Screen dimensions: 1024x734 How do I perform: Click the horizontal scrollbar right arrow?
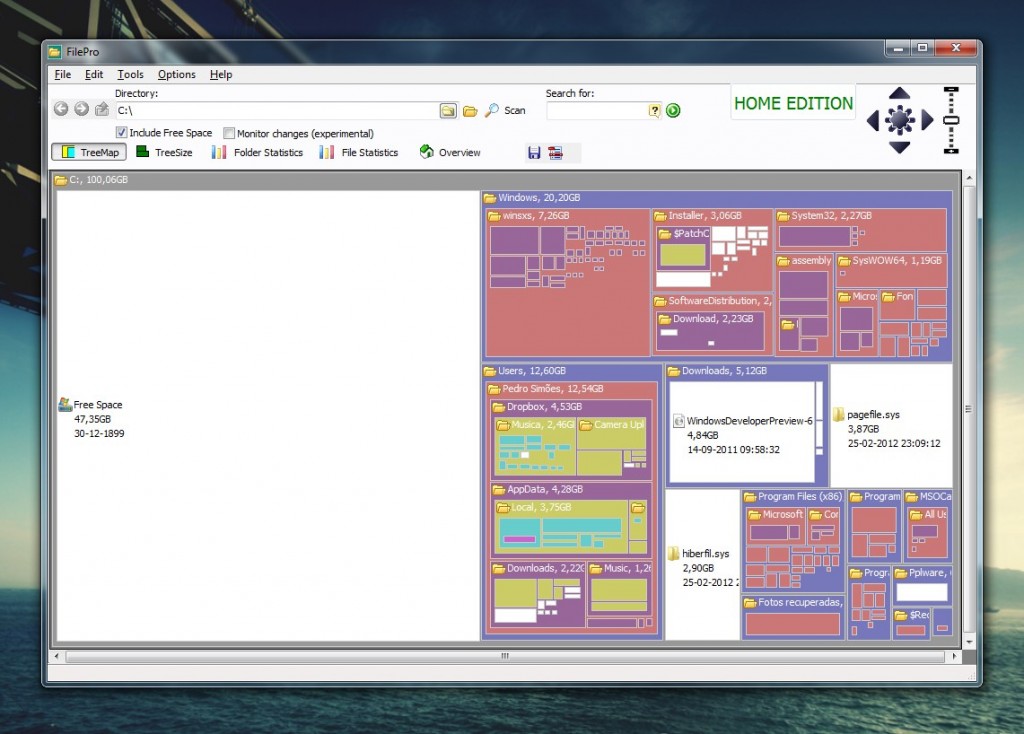954,656
